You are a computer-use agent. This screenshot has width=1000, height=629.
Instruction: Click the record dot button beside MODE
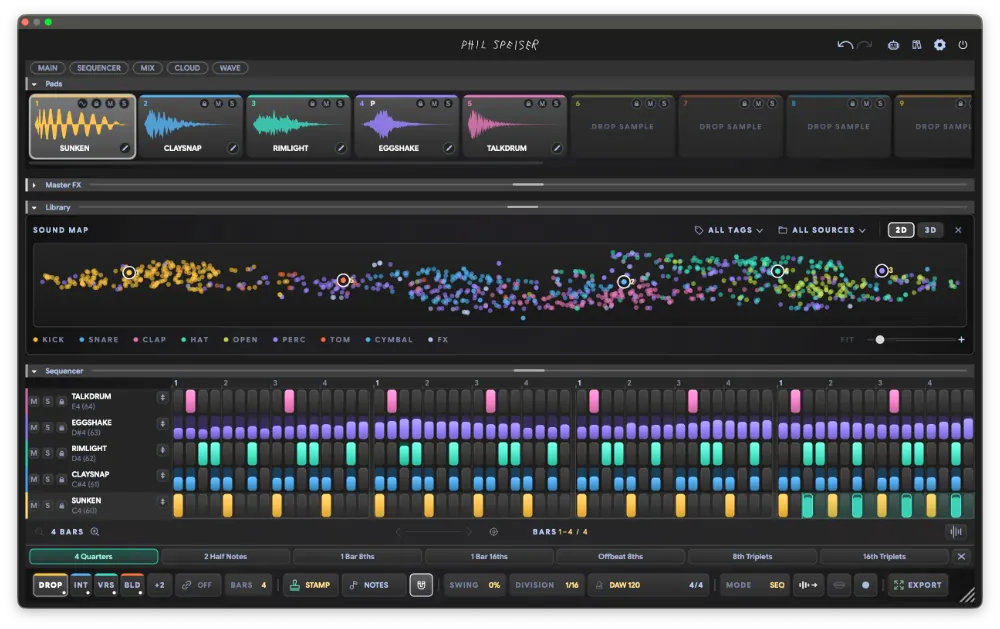[x=865, y=585]
